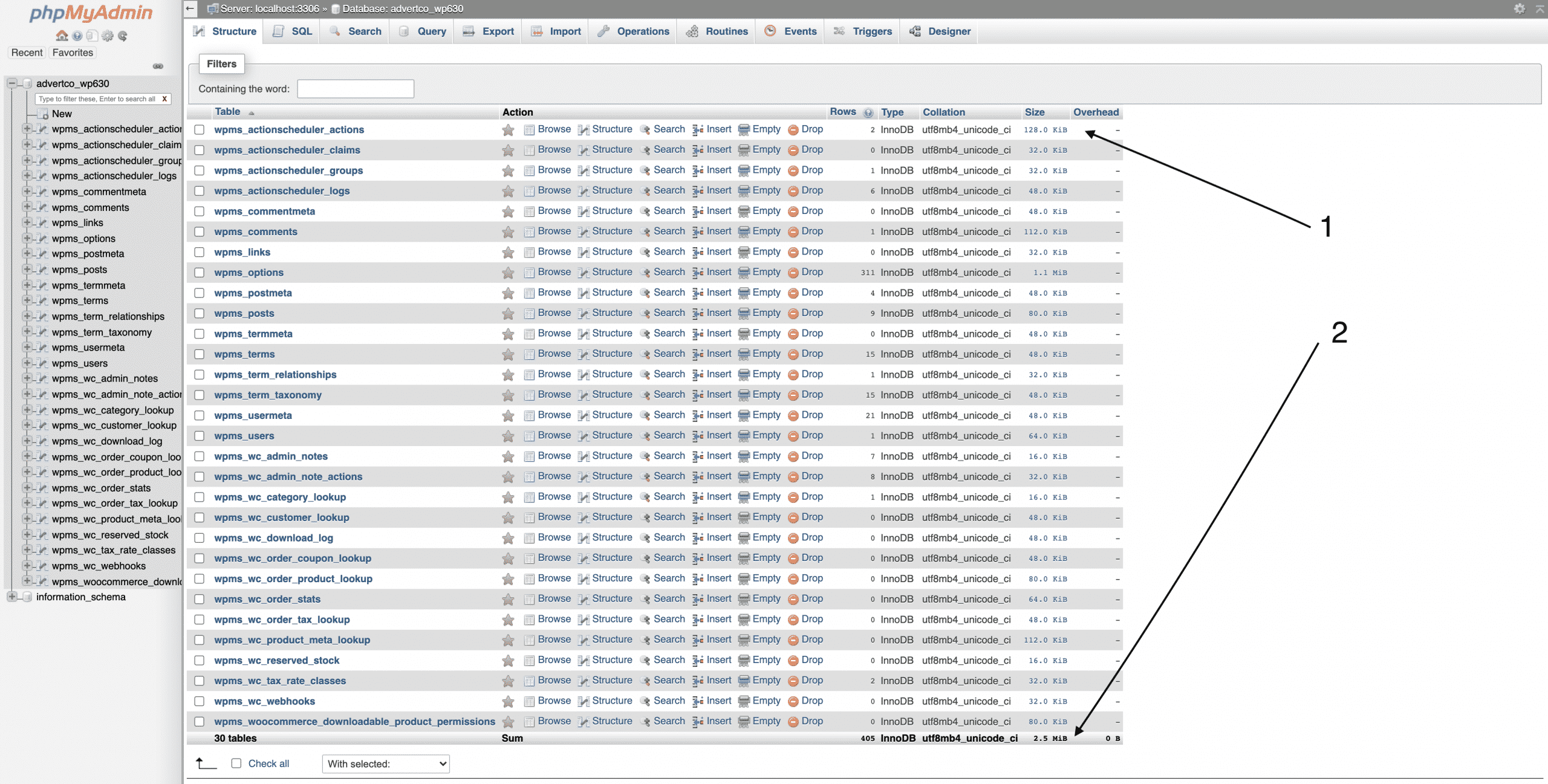Focus the Containing the word filter field
Image resolution: width=1548 pixels, height=784 pixels.
point(356,89)
